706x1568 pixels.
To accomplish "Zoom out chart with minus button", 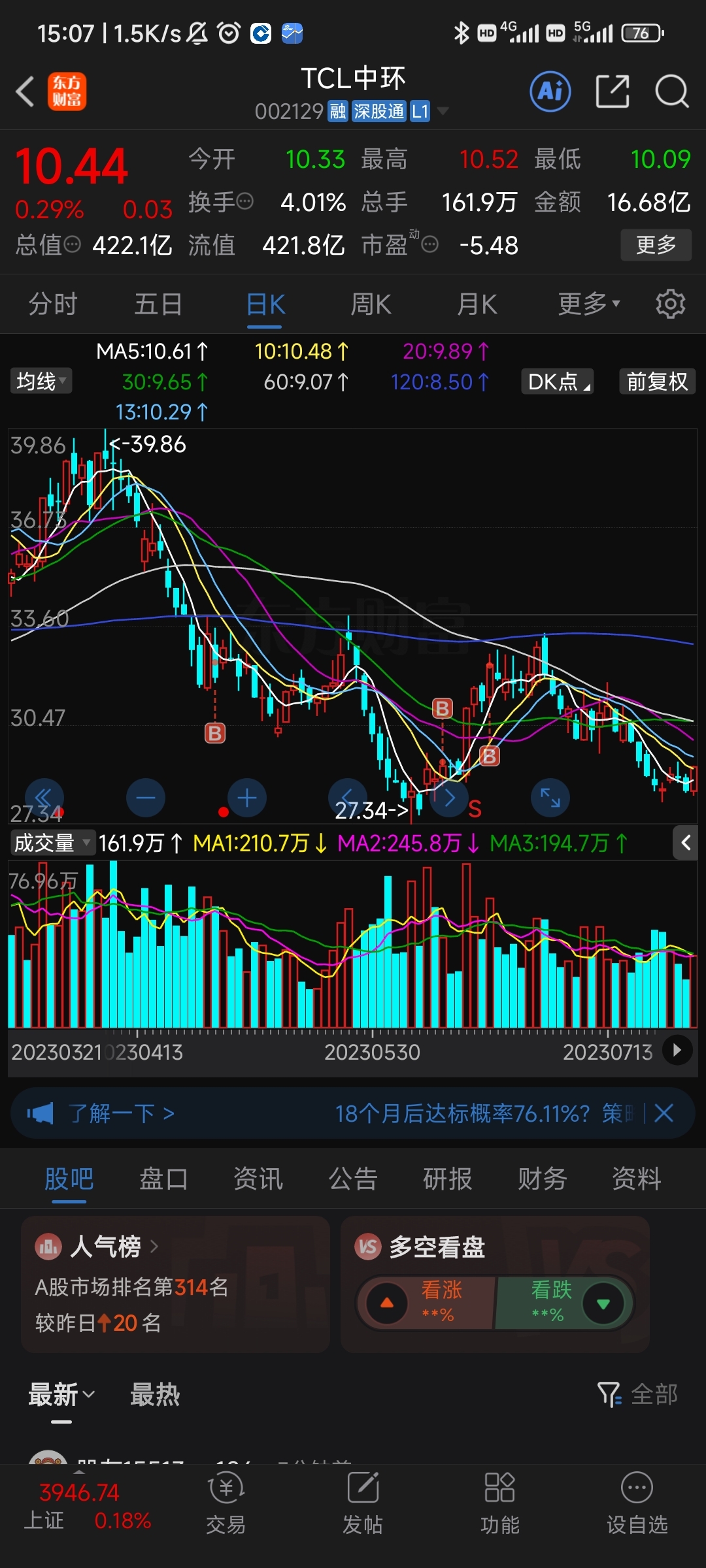I will coord(145,798).
